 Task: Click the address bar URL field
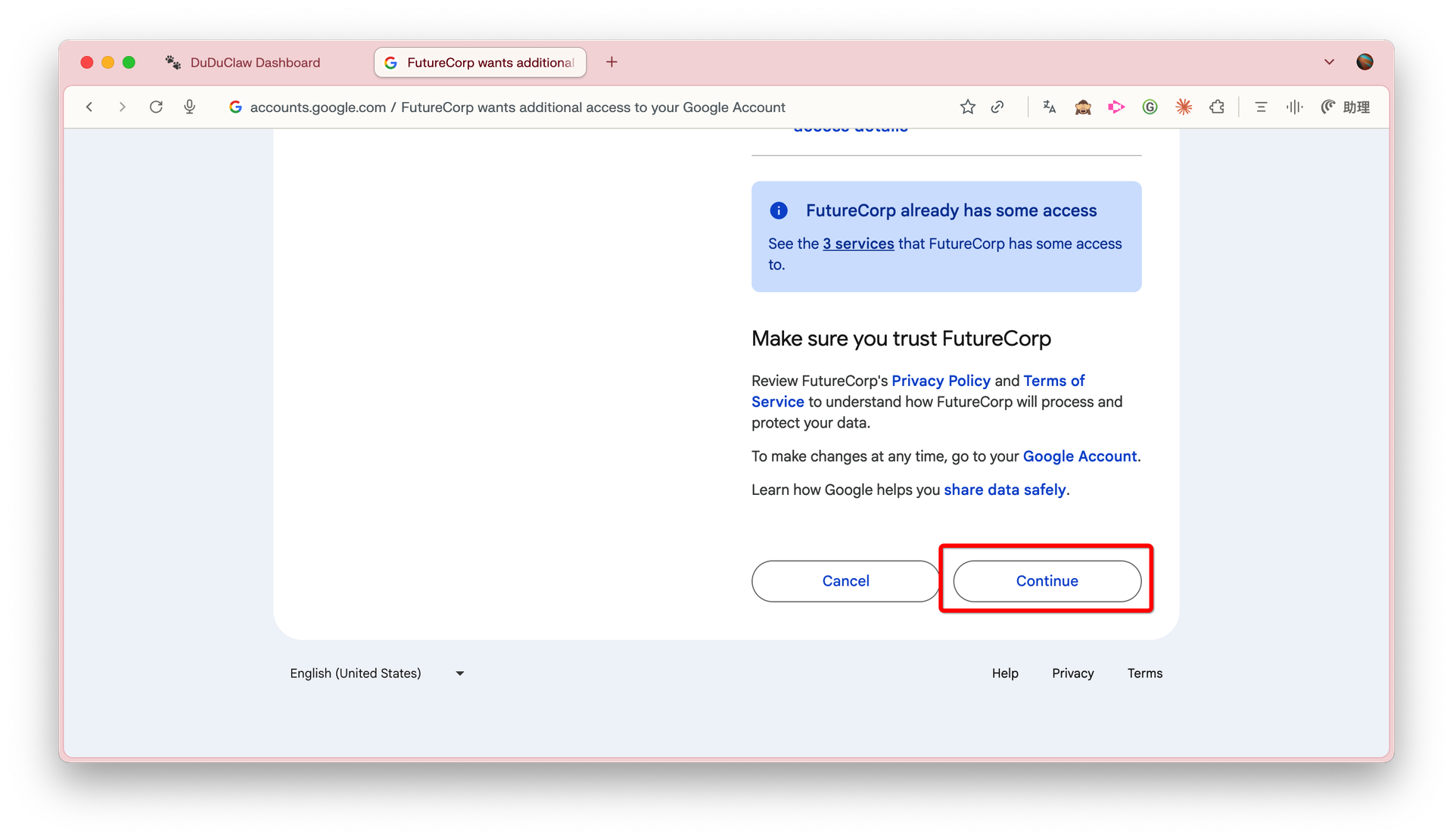[x=518, y=107]
